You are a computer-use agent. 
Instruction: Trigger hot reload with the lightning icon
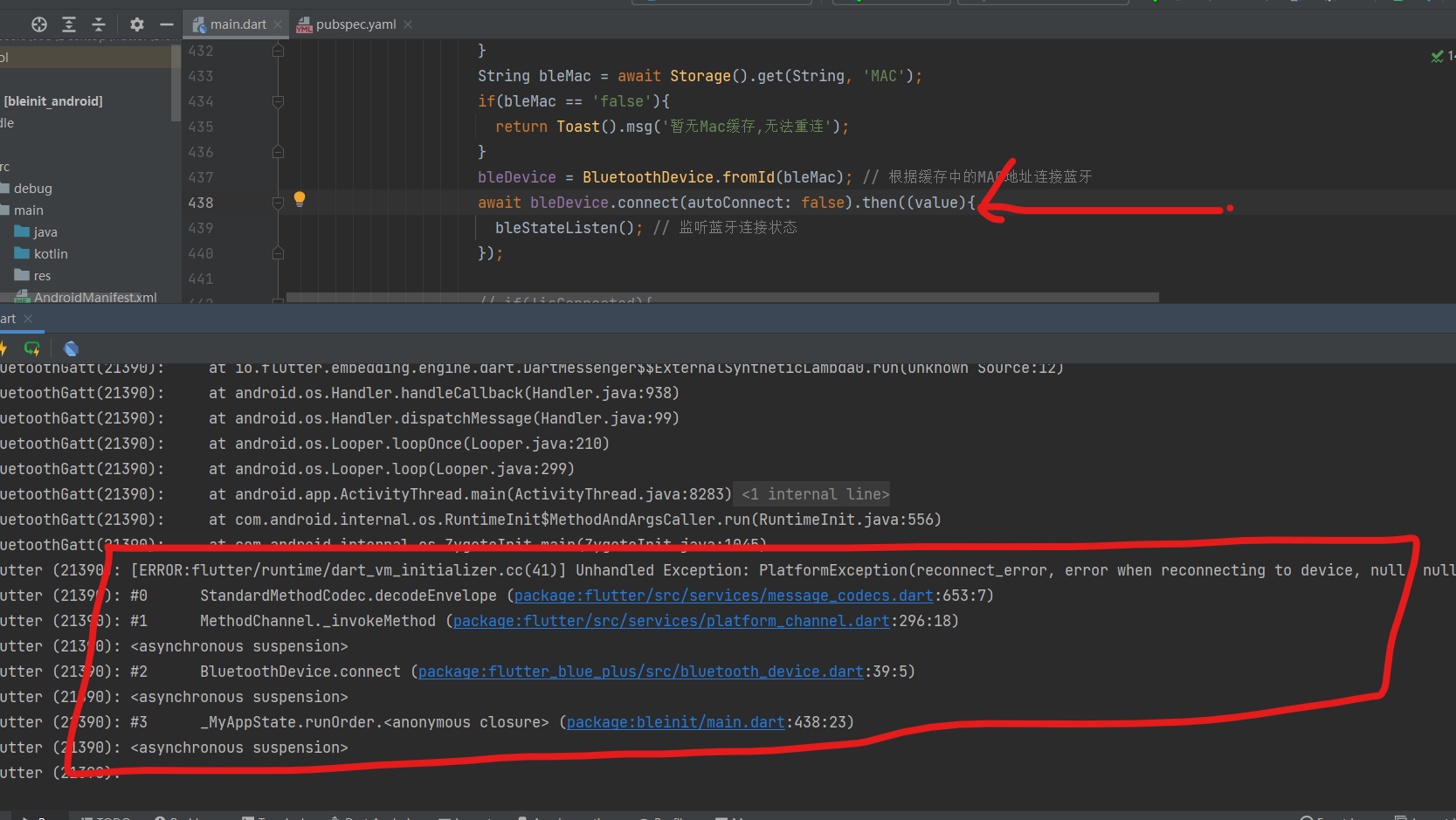tap(3, 348)
